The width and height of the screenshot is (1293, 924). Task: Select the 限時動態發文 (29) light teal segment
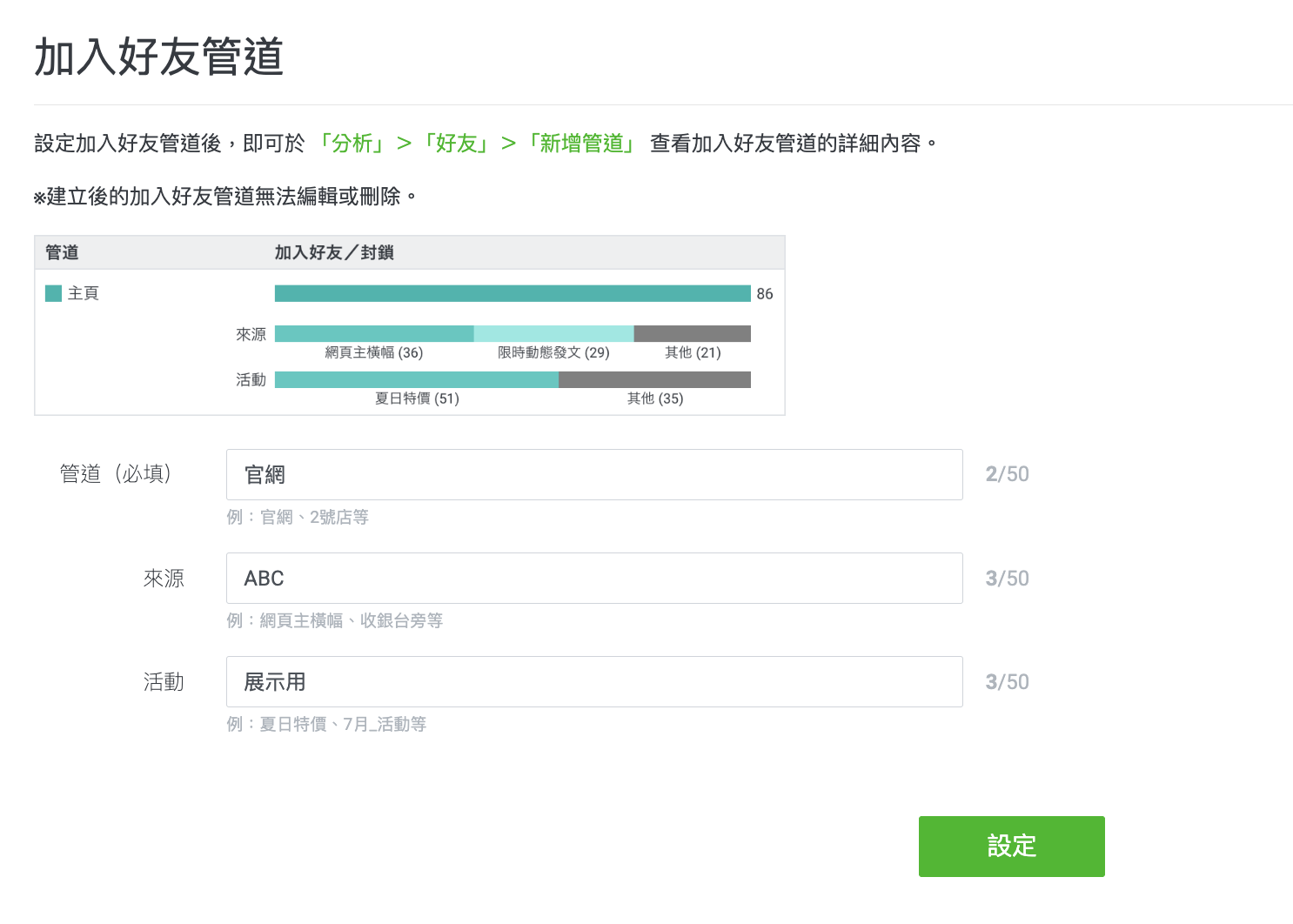(x=553, y=333)
